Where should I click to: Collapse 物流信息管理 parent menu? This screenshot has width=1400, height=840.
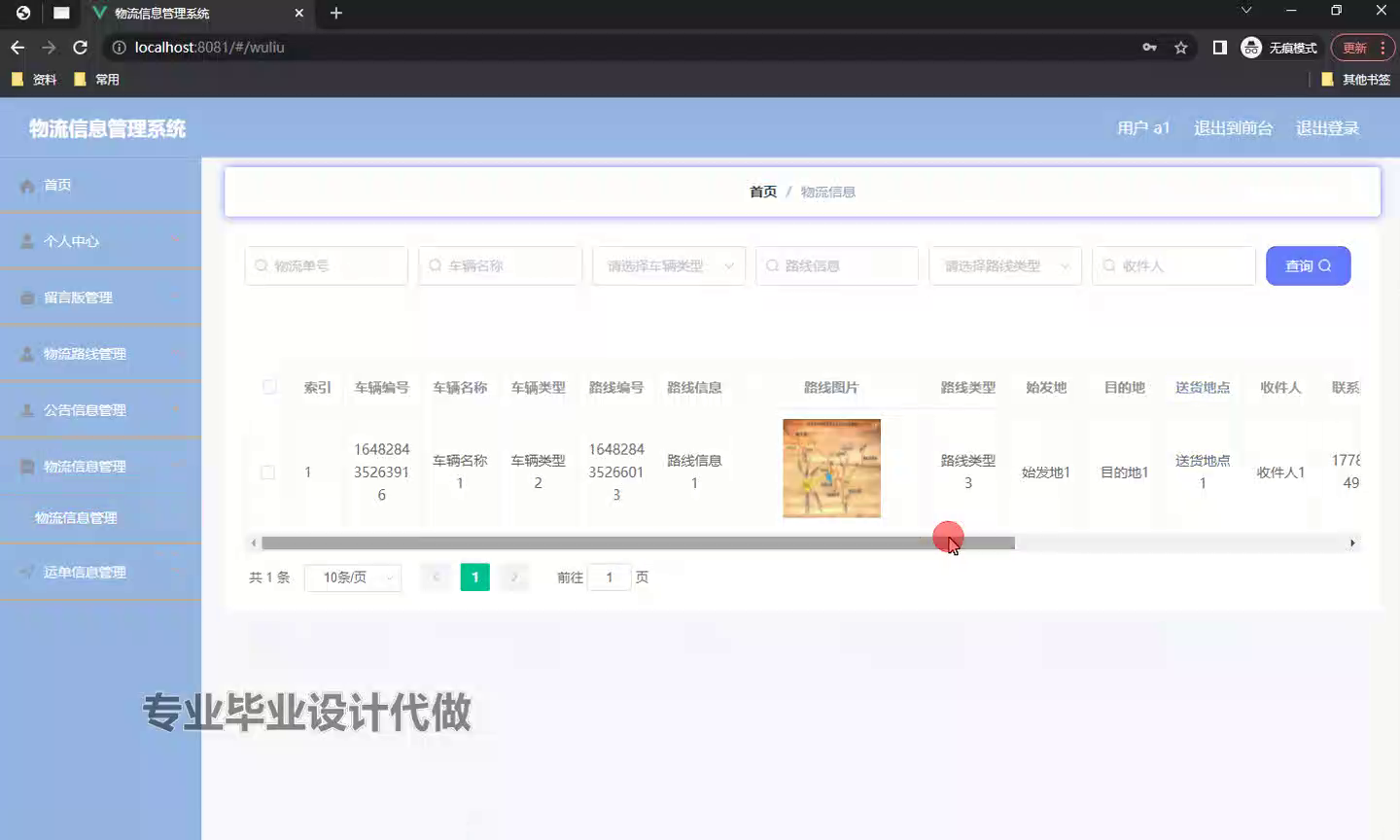(x=100, y=467)
